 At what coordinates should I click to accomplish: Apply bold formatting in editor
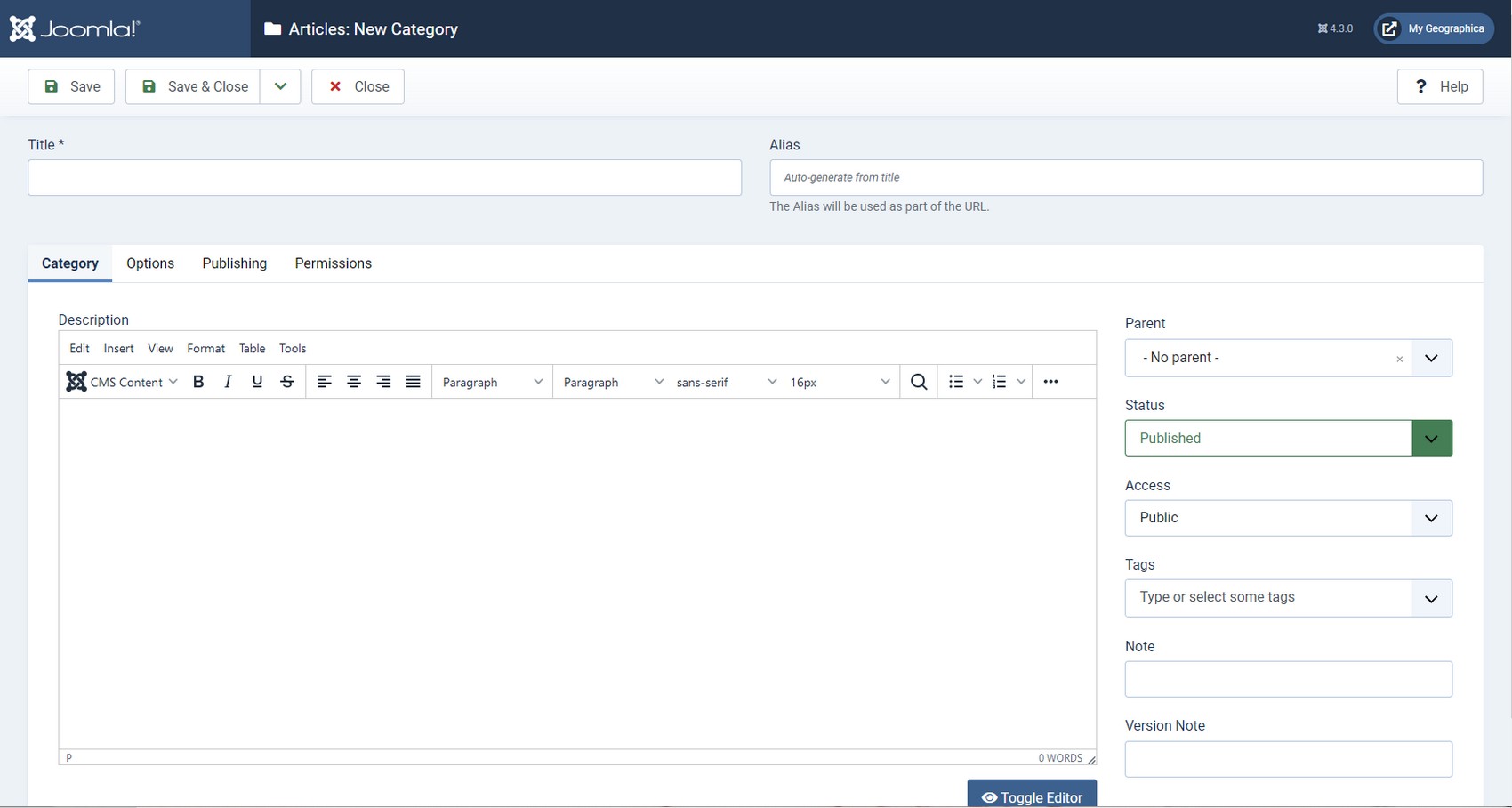coord(198,382)
